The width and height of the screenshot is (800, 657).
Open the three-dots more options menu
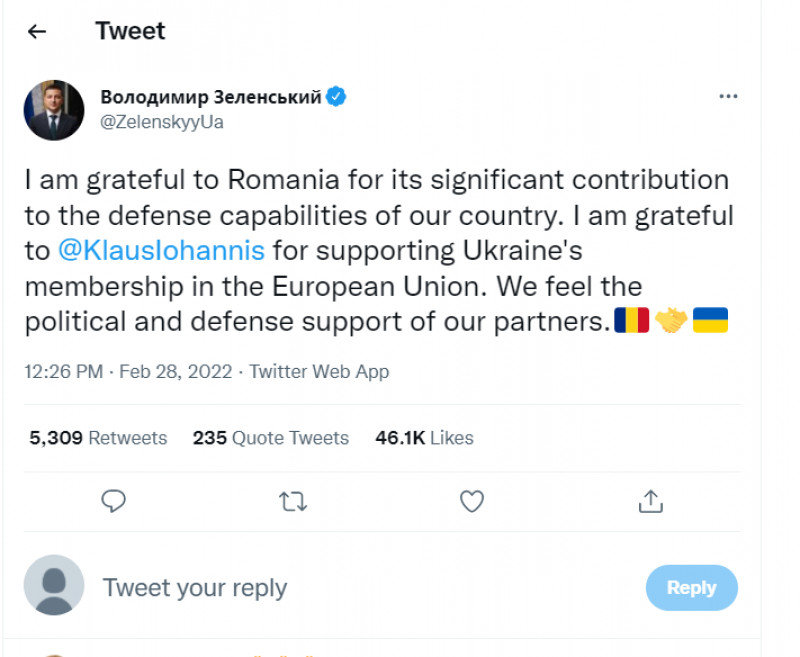[x=728, y=96]
